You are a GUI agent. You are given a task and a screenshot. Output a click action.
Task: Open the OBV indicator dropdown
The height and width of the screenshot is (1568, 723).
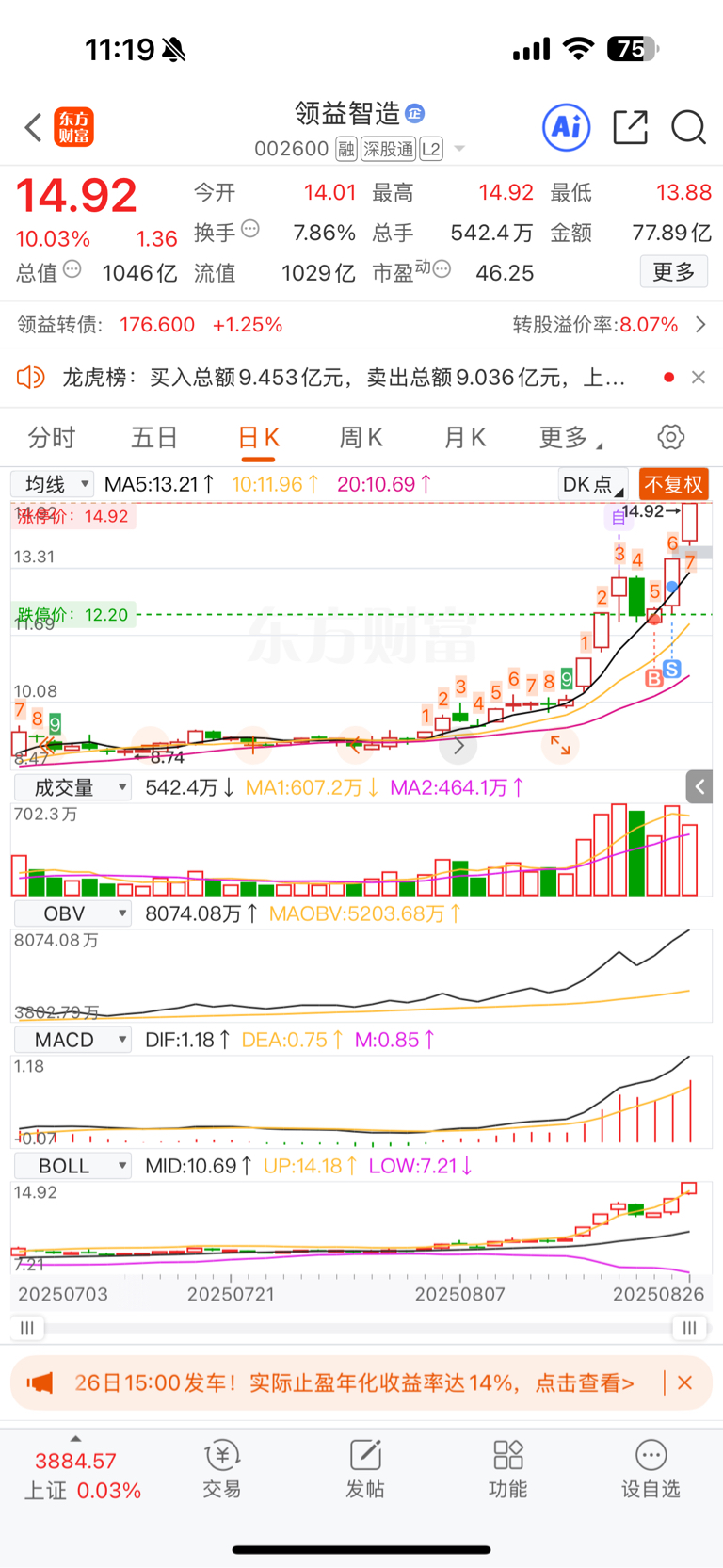tap(72, 913)
